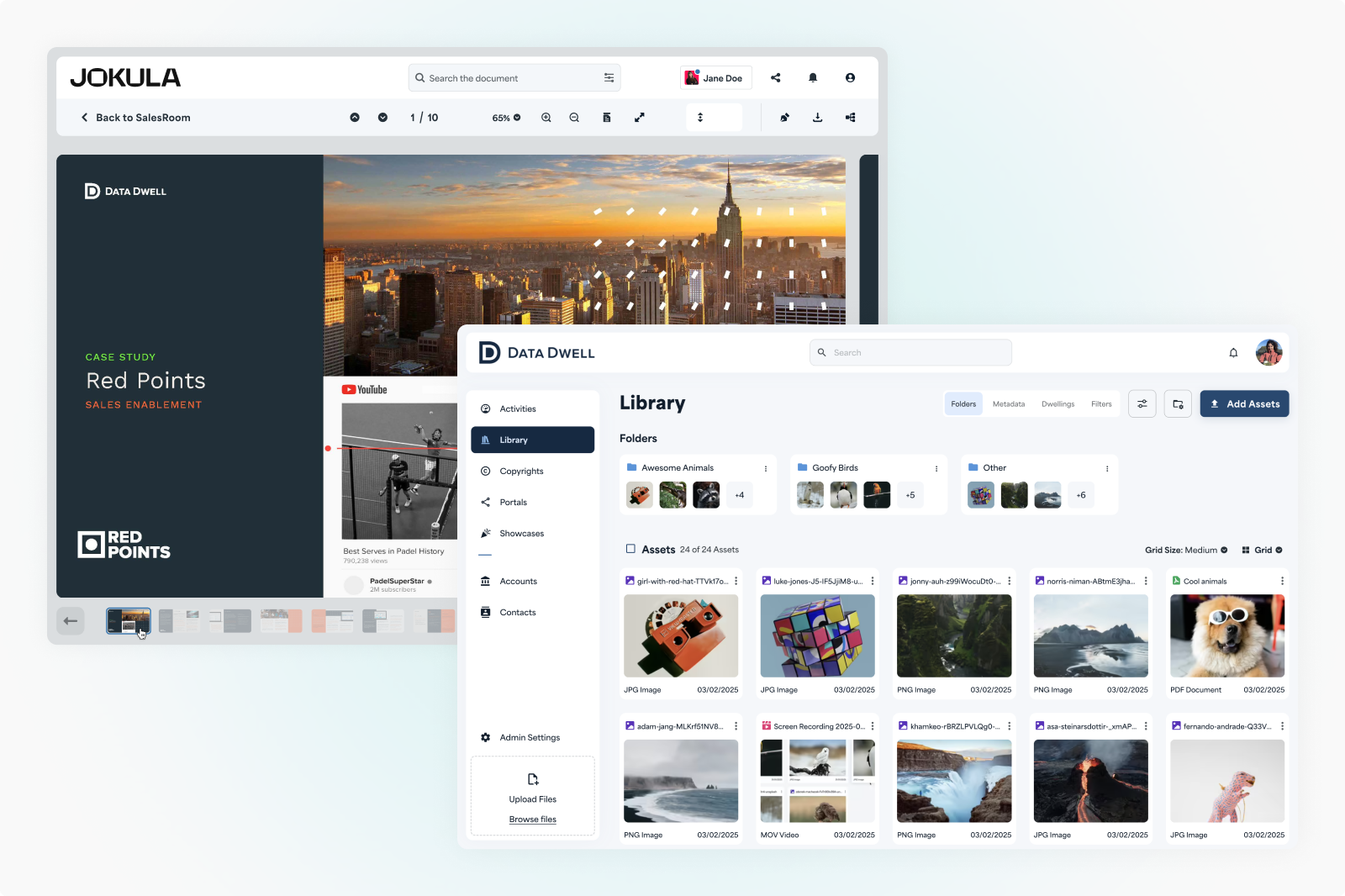Select the second page thumbnail in the strip

click(x=179, y=621)
